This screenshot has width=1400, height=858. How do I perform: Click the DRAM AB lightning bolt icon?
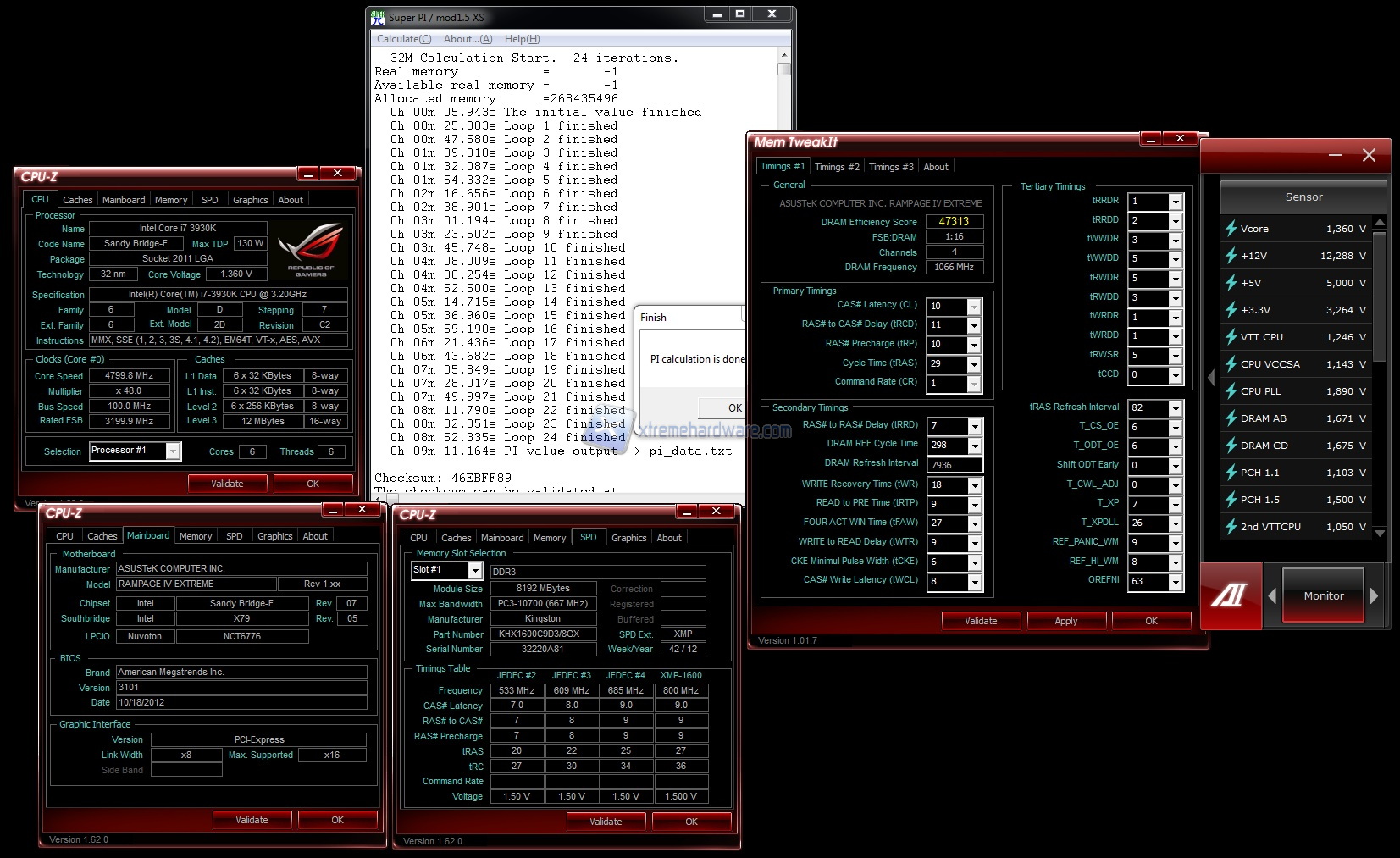click(x=1231, y=418)
